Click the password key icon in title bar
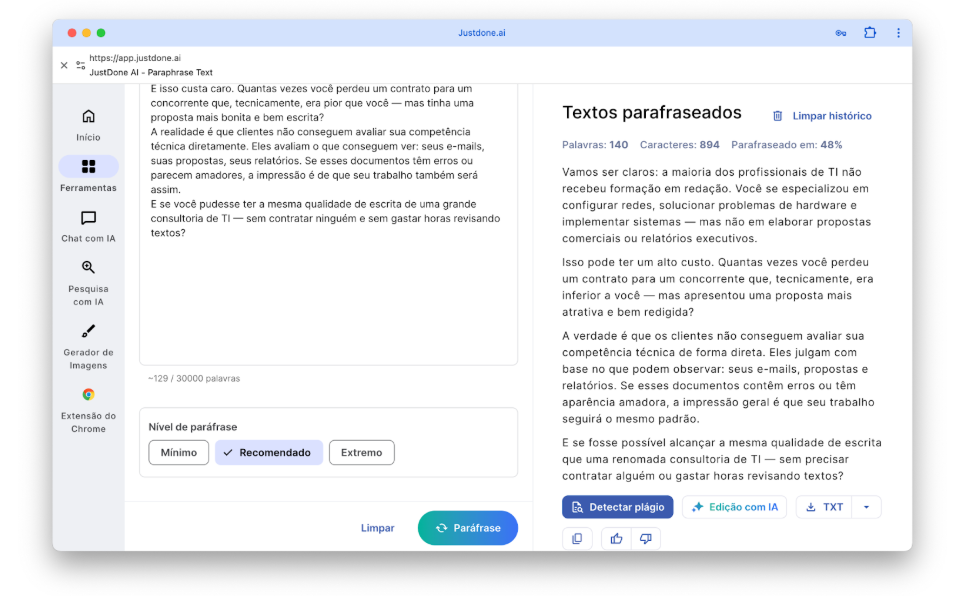The height and width of the screenshot is (596, 970). pyautogui.click(x=840, y=33)
